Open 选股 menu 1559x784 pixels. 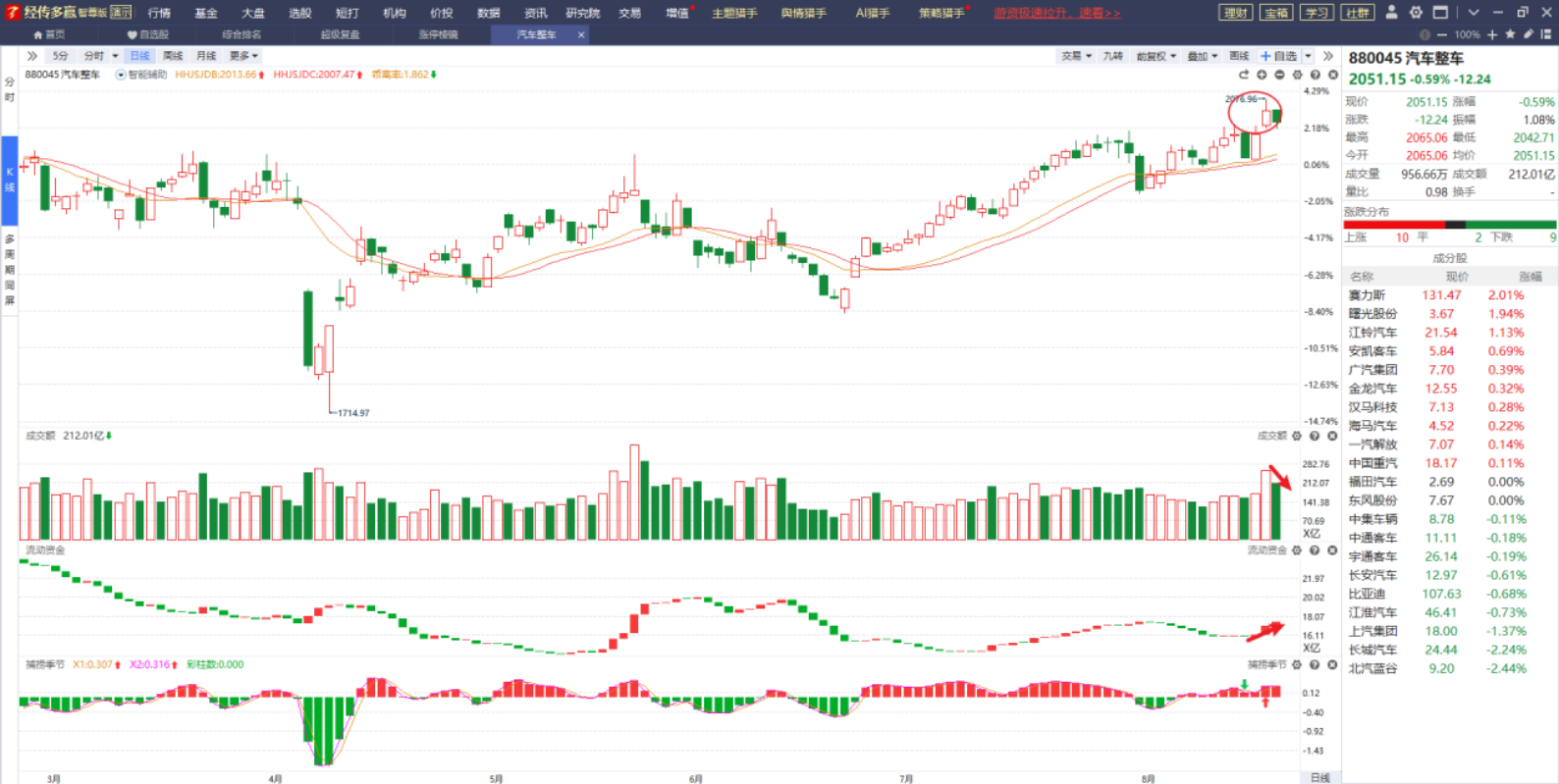pyautogui.click(x=300, y=13)
